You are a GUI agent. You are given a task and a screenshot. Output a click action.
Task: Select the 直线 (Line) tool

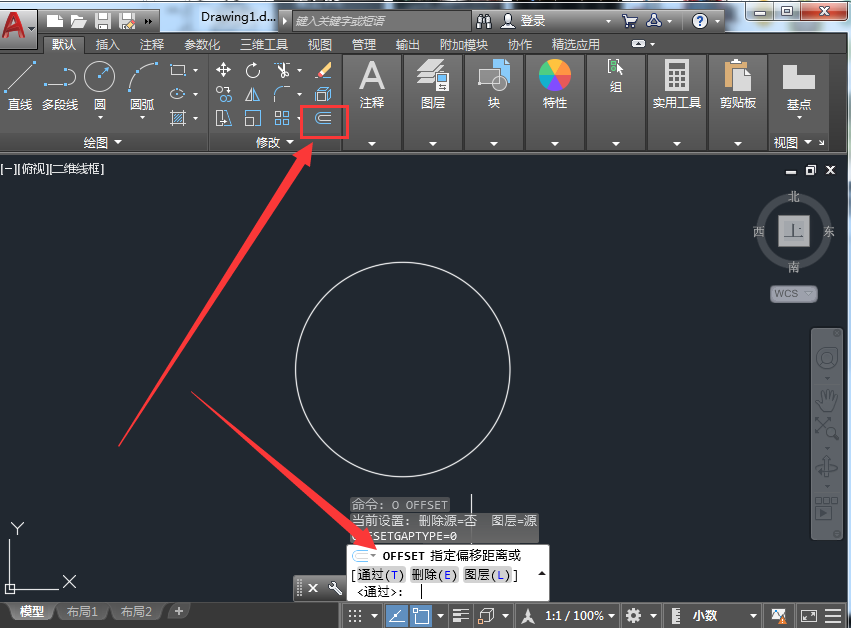click(x=20, y=86)
